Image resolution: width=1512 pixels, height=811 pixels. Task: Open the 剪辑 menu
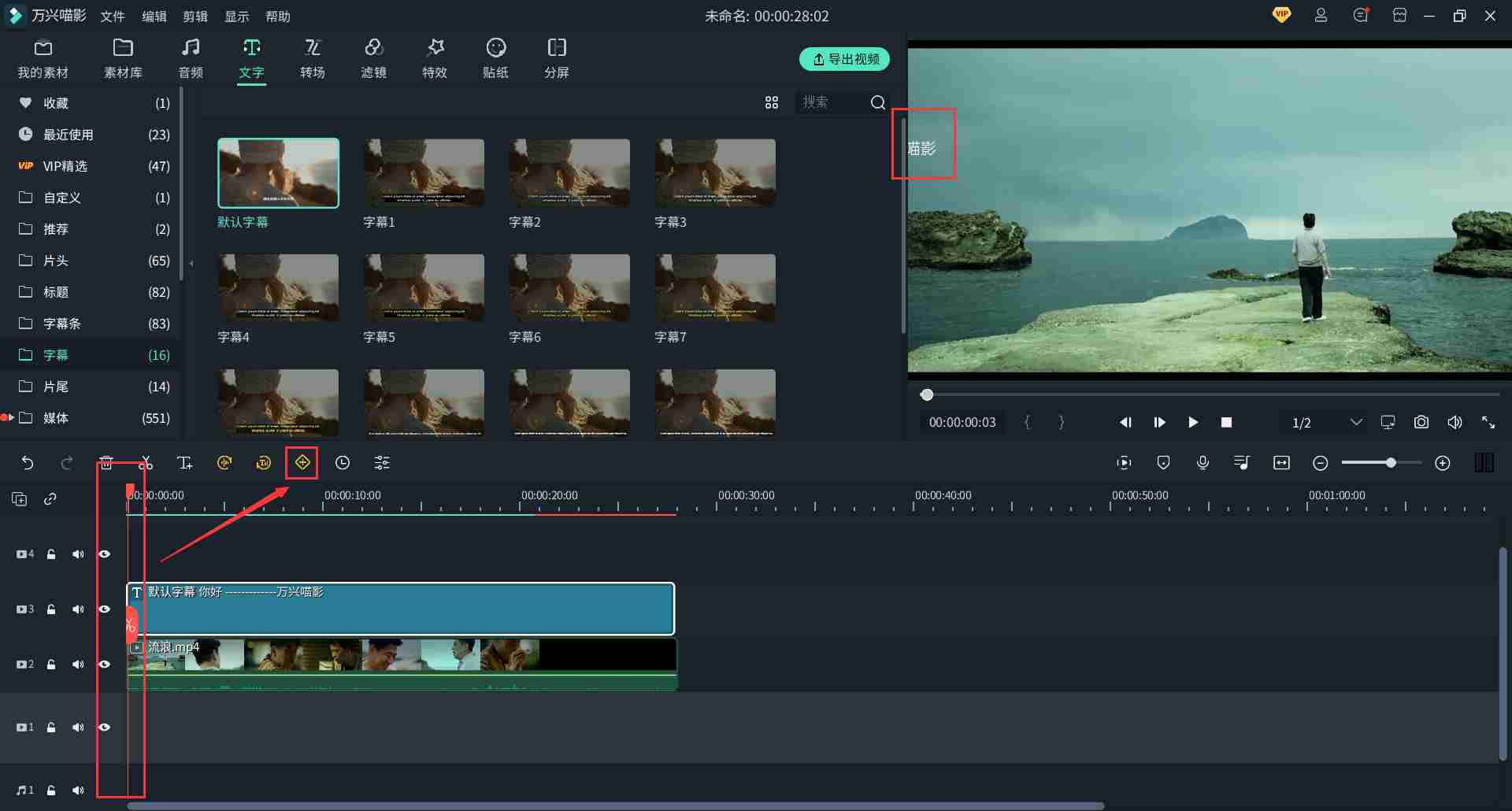195,16
